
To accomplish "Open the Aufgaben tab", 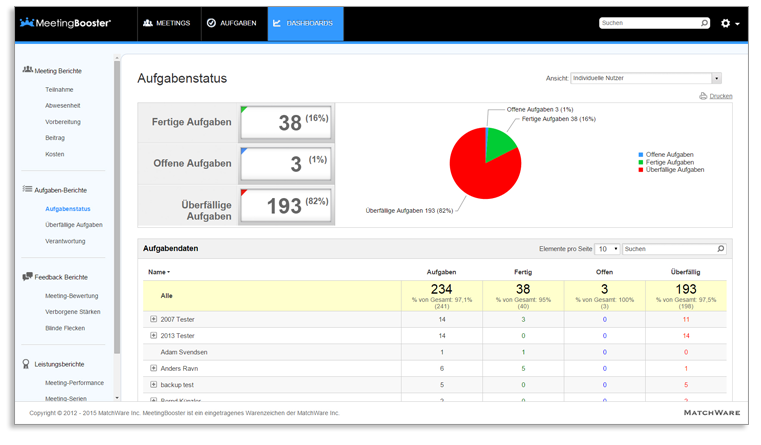I will click(x=232, y=23).
